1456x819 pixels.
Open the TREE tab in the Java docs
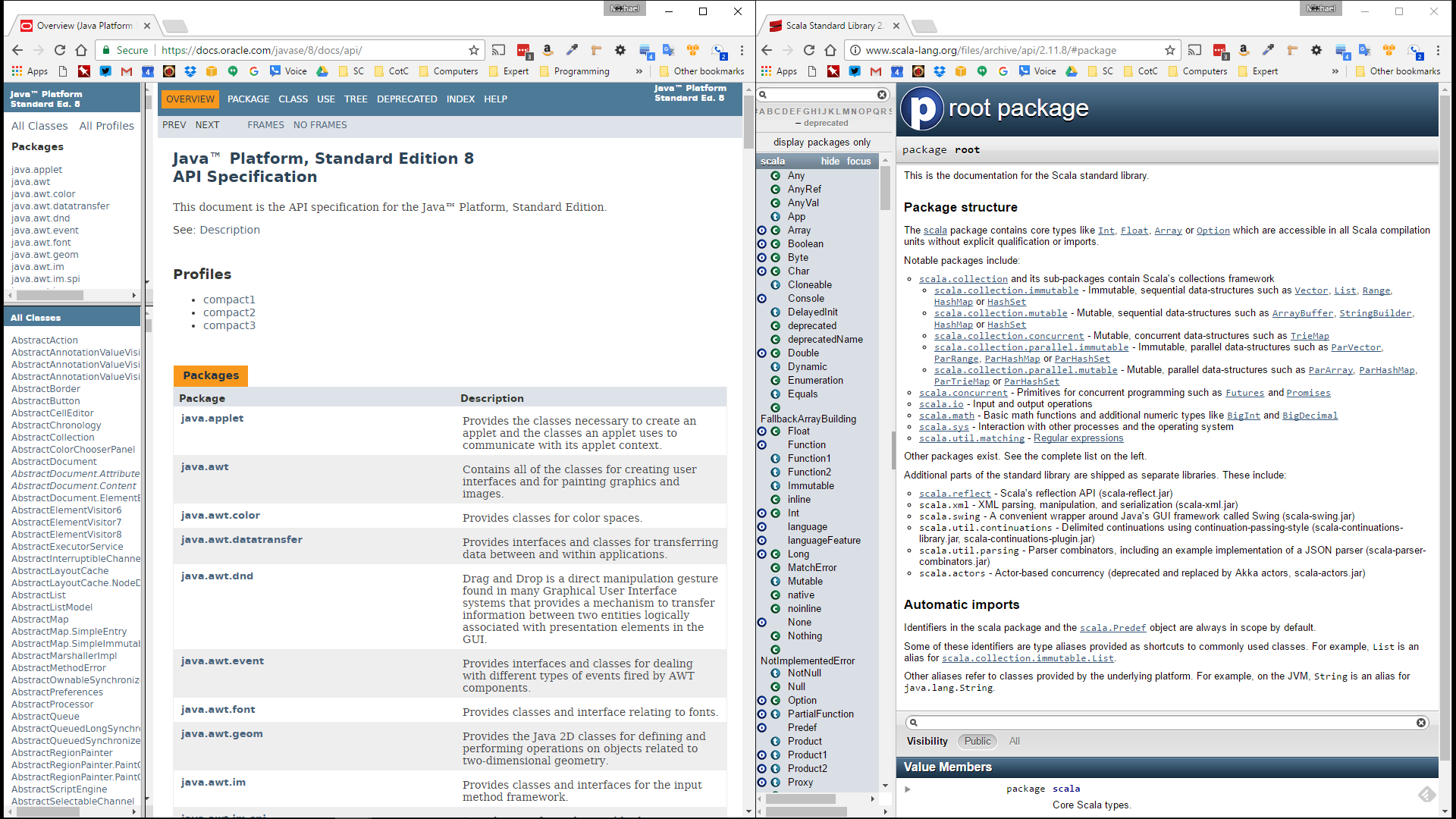click(x=356, y=99)
